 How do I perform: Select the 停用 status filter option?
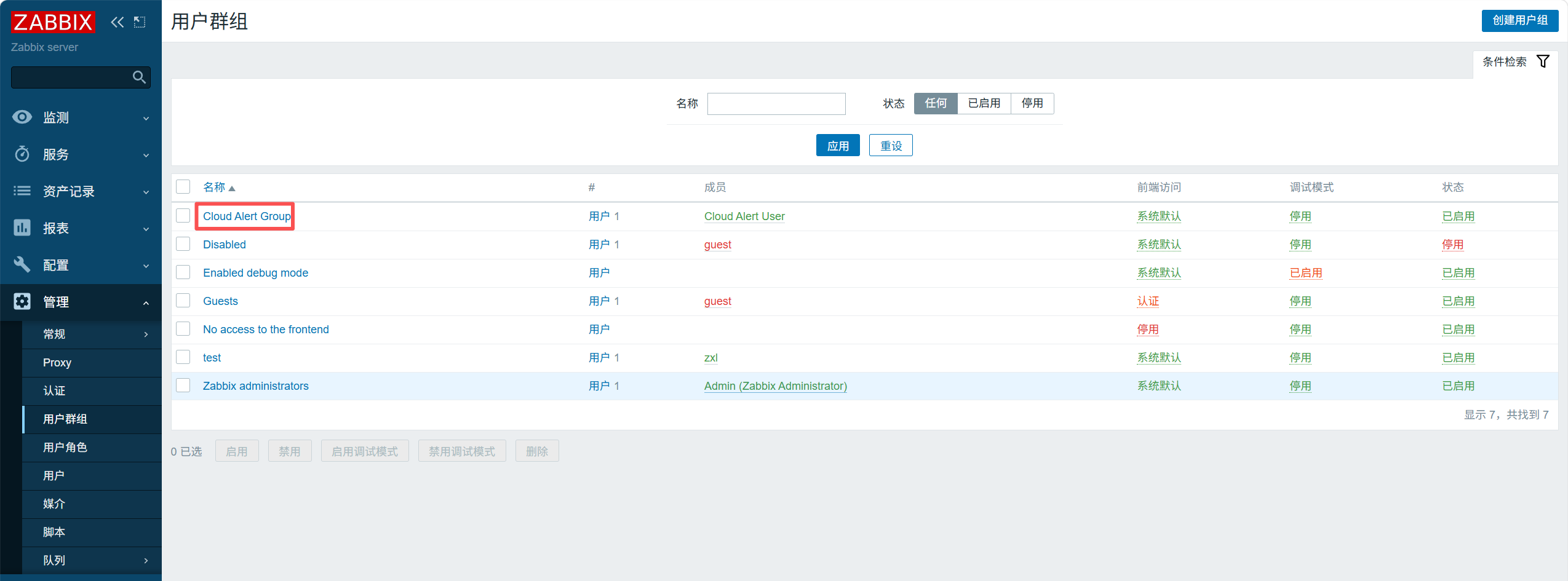point(1032,103)
